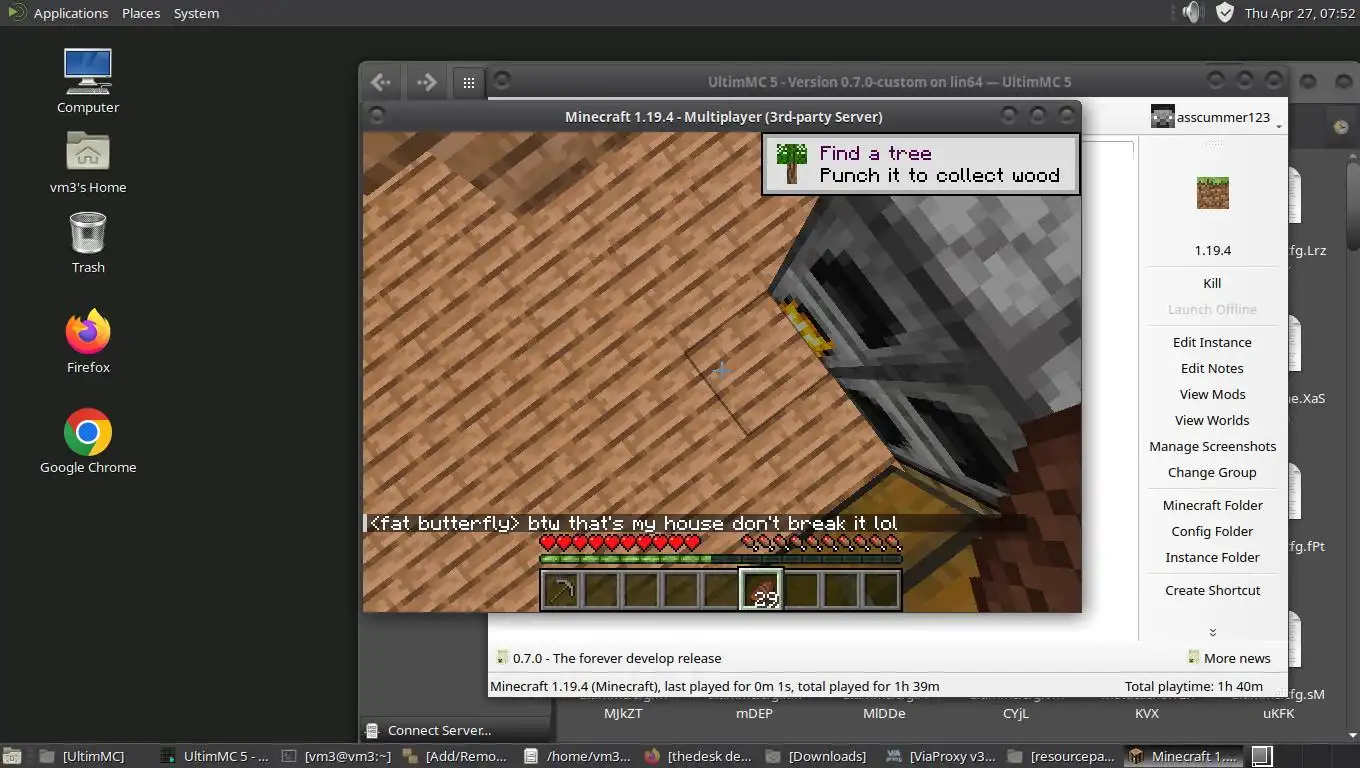Click View Worlds button
1360x768 pixels.
click(1213, 420)
